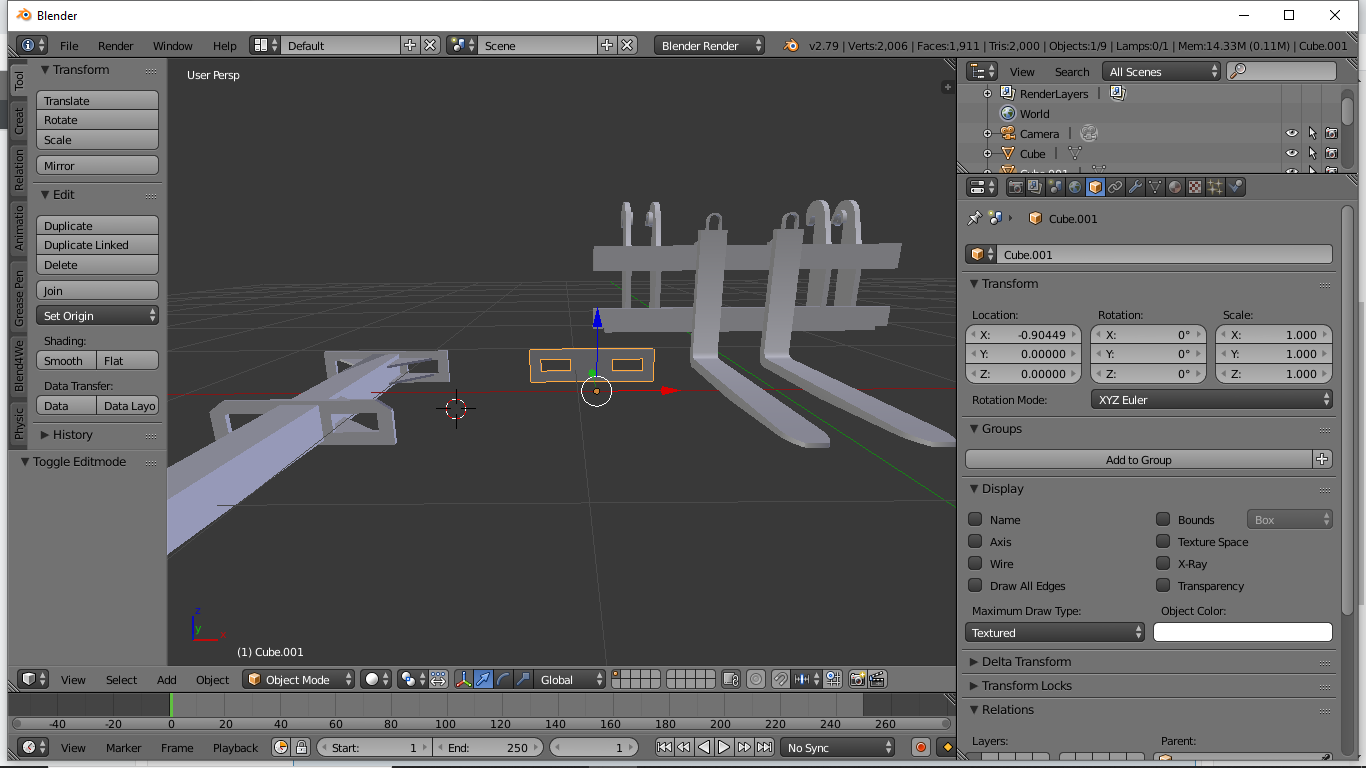Open the Window menu
This screenshot has width=1366, height=768.
173,45
